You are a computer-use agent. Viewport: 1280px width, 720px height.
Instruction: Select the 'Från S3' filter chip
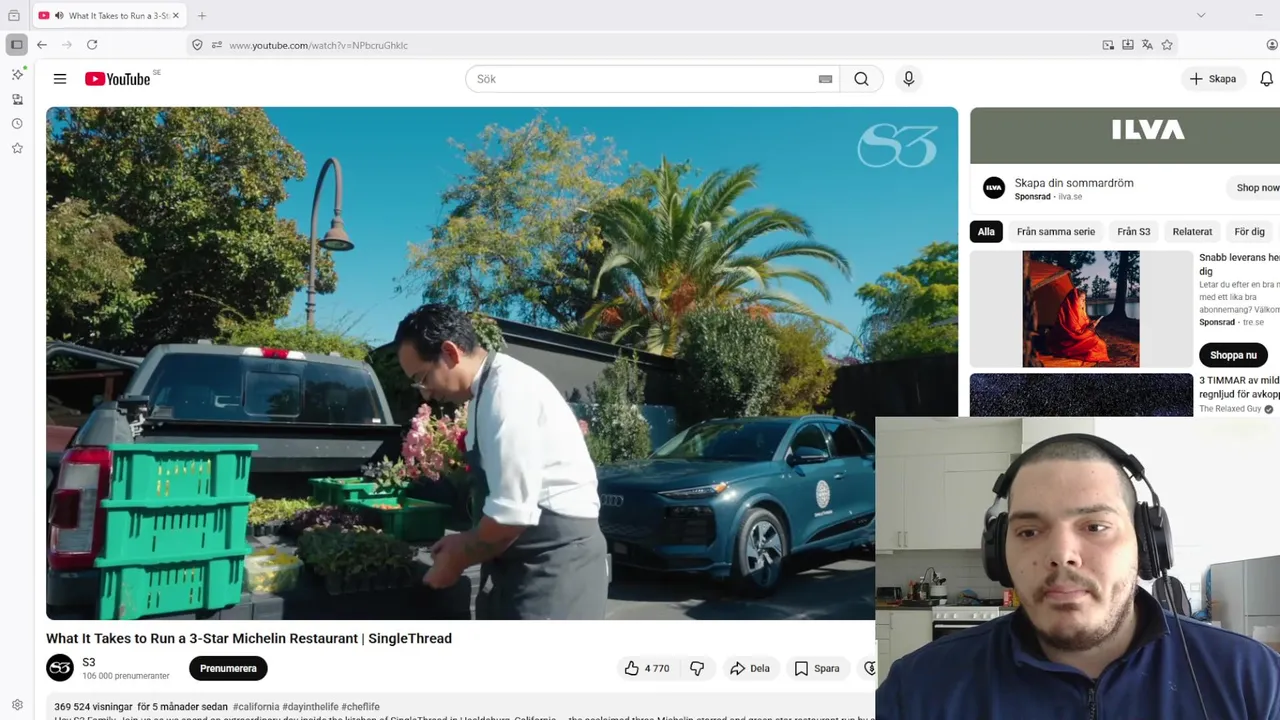point(1133,231)
